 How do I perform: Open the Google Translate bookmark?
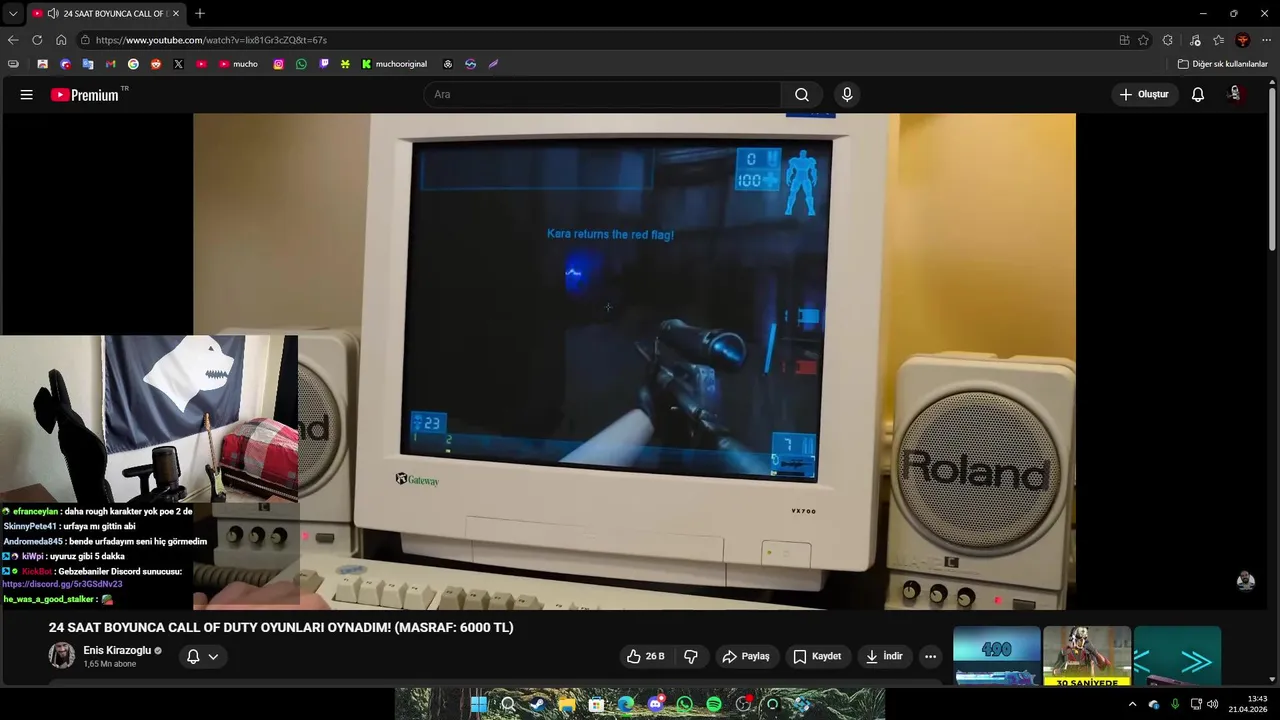click(x=88, y=64)
